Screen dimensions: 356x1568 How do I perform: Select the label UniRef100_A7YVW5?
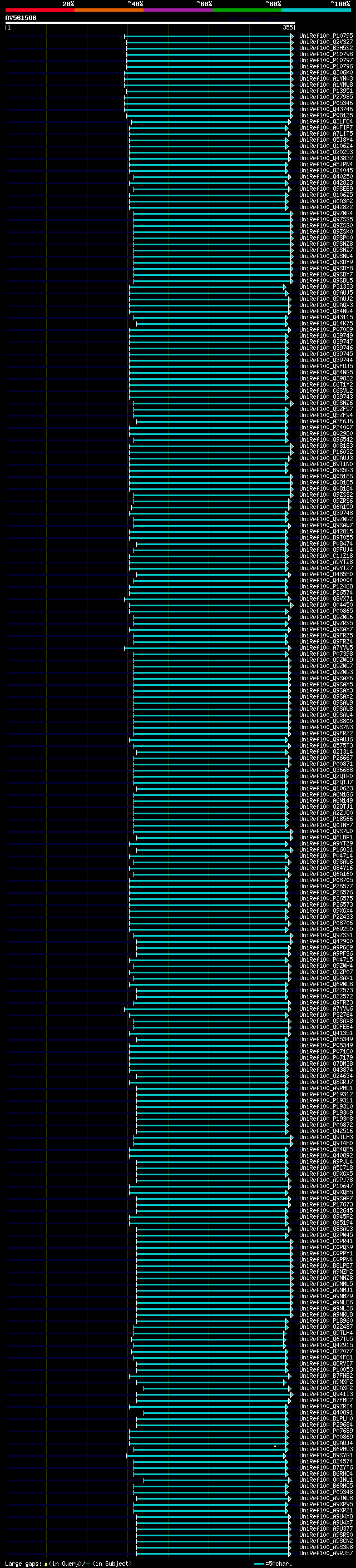click(x=325, y=647)
